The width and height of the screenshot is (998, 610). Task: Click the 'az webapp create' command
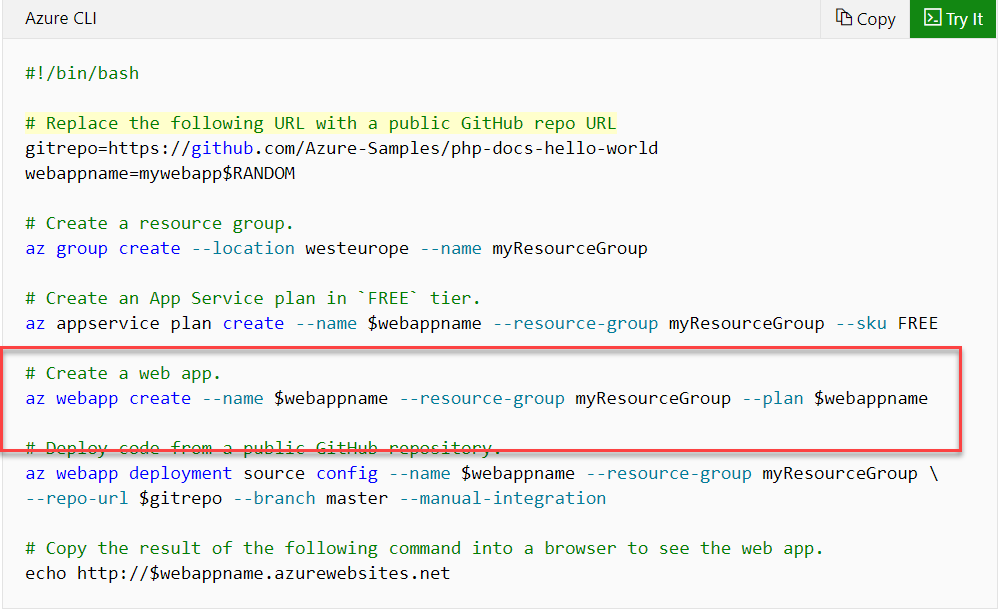[x=108, y=399]
